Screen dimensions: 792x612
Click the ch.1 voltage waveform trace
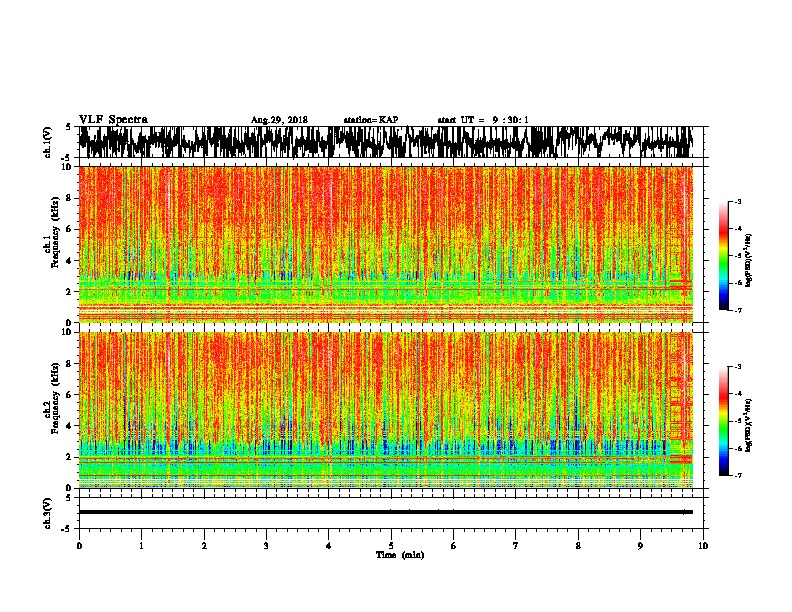pyautogui.click(x=386, y=142)
